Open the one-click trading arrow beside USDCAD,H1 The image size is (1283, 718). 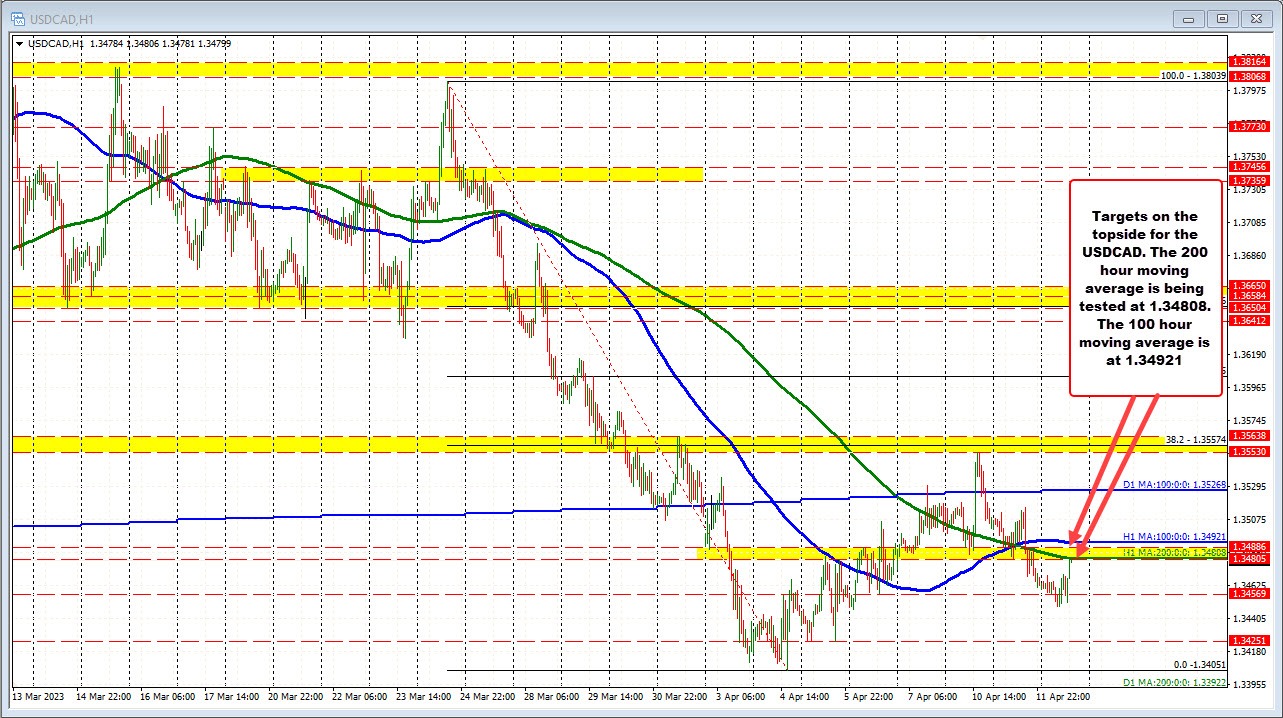pyautogui.click(x=20, y=43)
